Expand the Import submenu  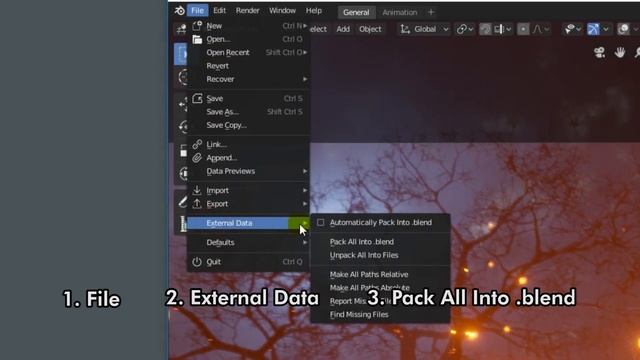point(248,190)
